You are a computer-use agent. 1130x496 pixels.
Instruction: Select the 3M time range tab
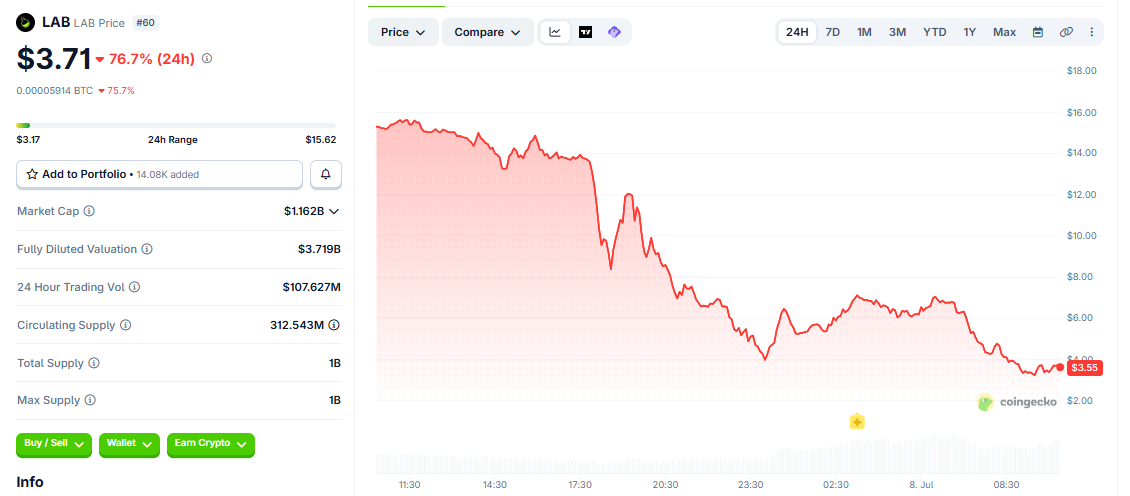tap(897, 32)
